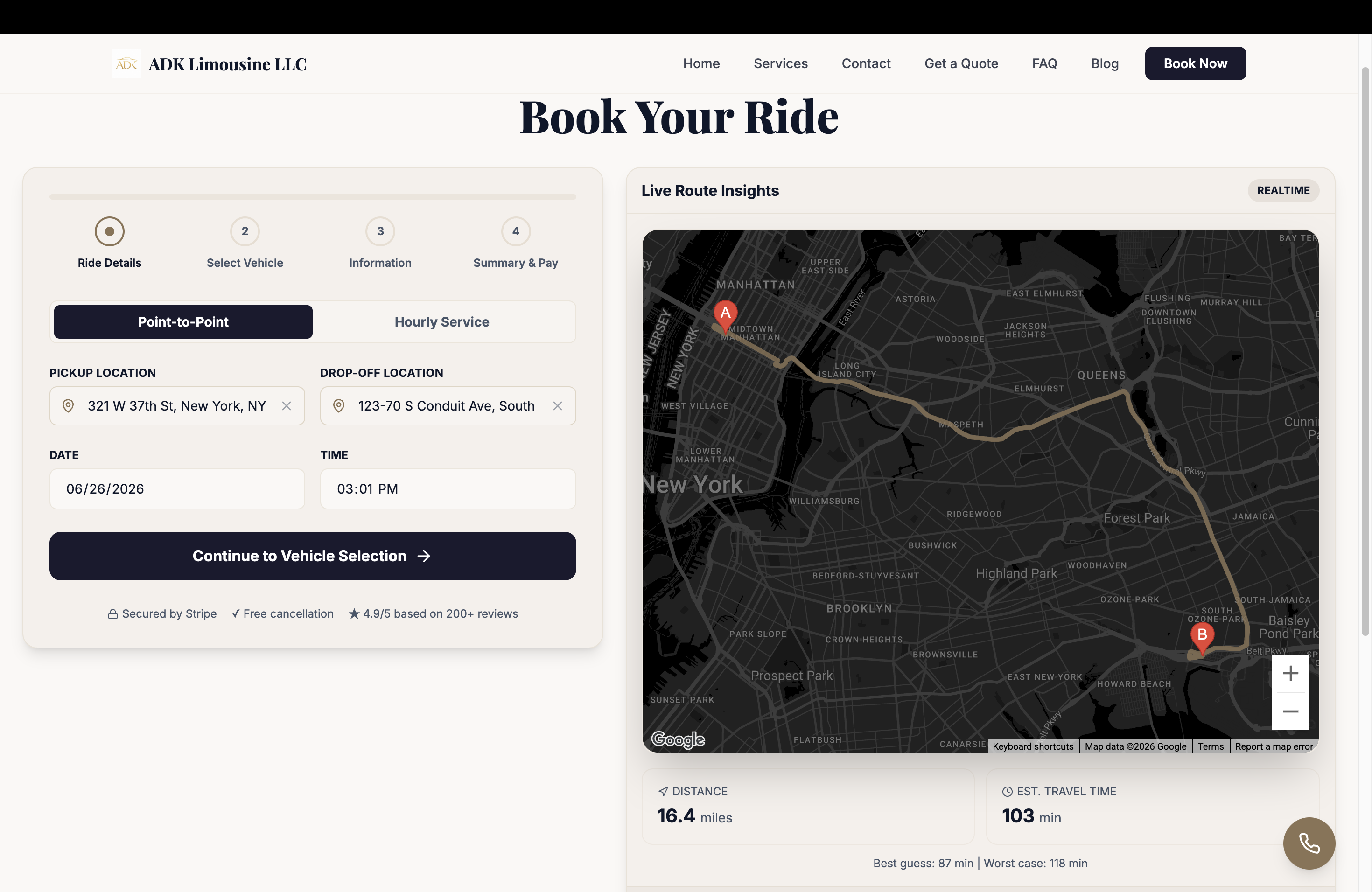Open the date field 06/26/2026

pyautogui.click(x=177, y=488)
